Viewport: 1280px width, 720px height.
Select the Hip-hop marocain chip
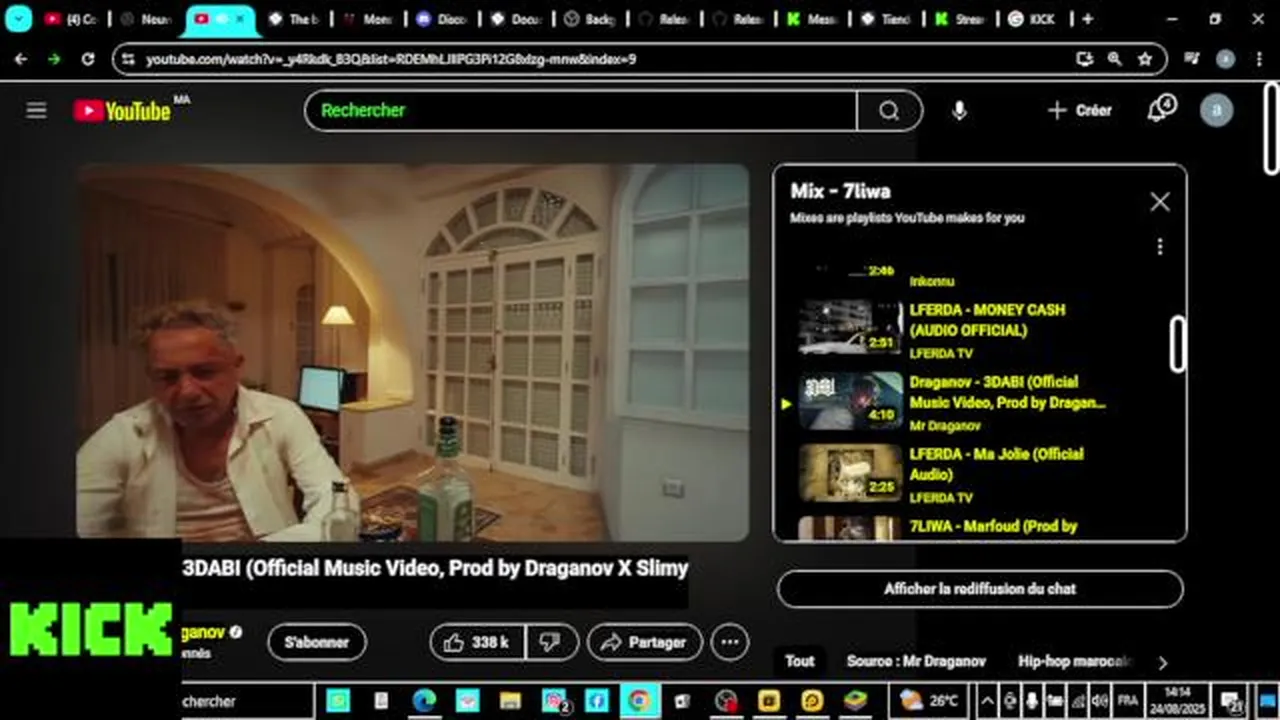pos(1075,661)
